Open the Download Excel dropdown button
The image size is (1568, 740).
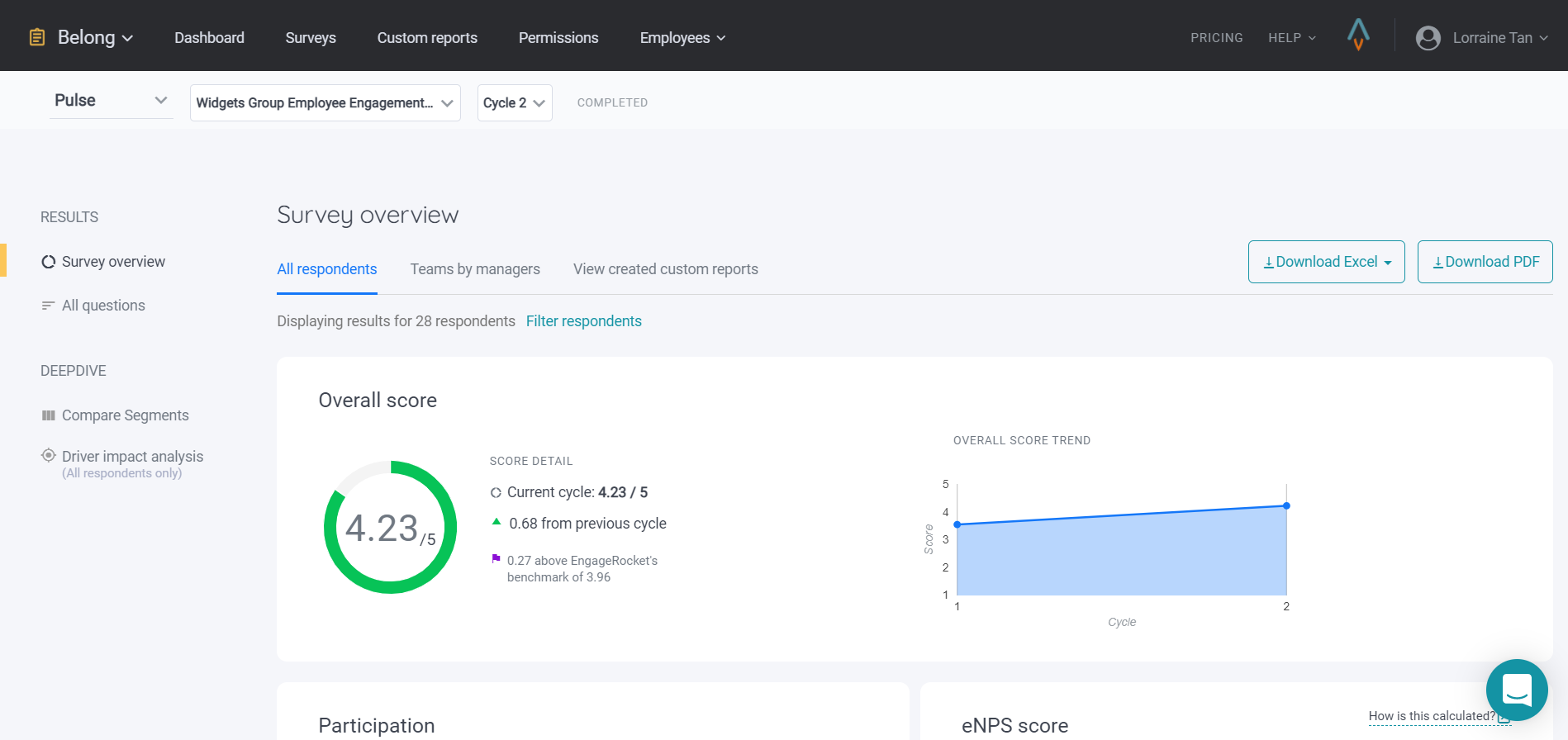[1326, 262]
